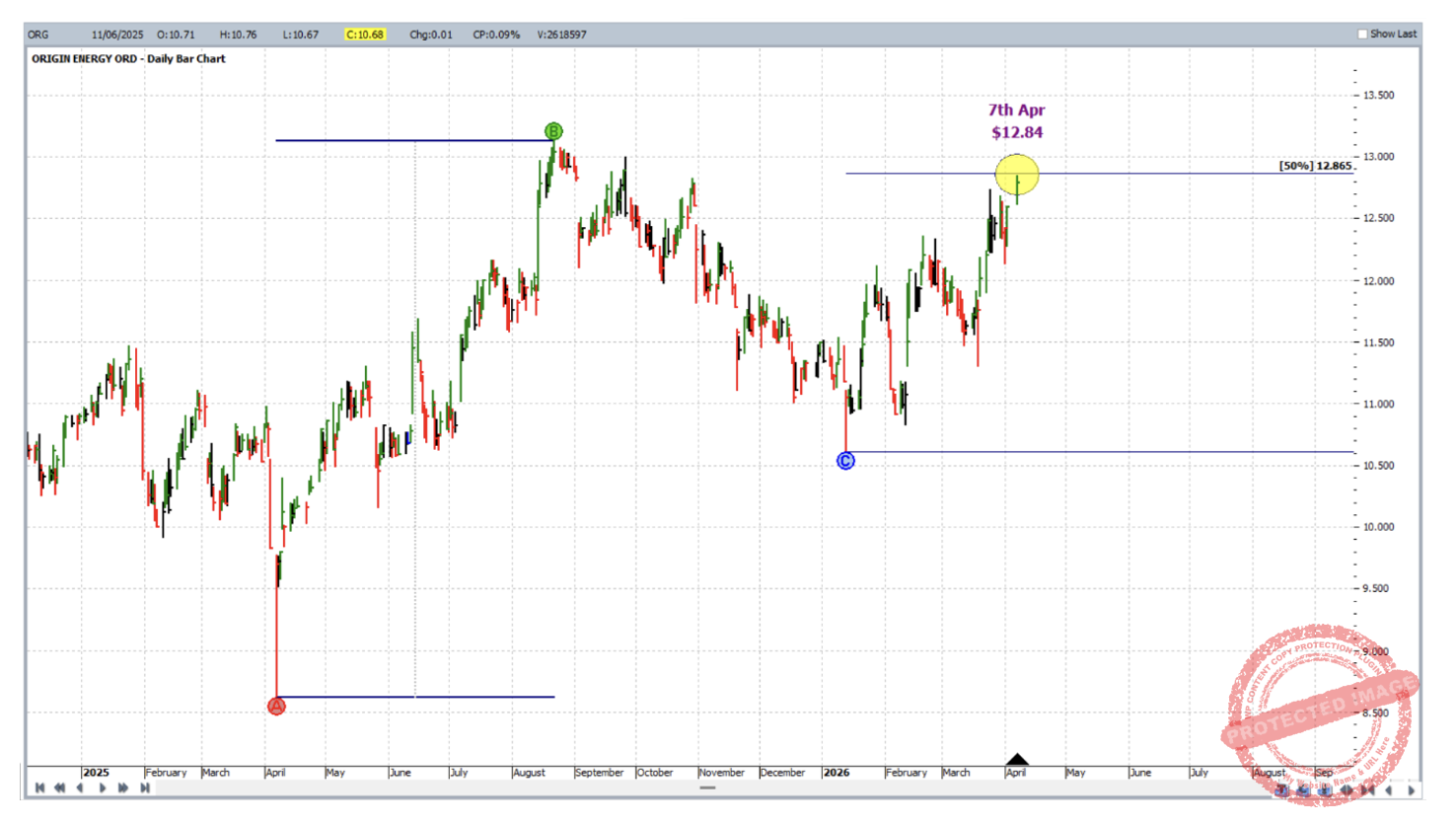Screen dimensions: 1456x825
Task: Step forward one bar with the single right arrow
Action: [x=103, y=787]
